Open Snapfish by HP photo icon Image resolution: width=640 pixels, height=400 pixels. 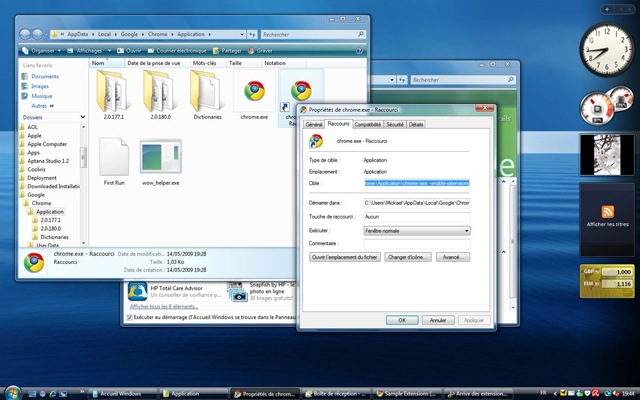pos(237,291)
